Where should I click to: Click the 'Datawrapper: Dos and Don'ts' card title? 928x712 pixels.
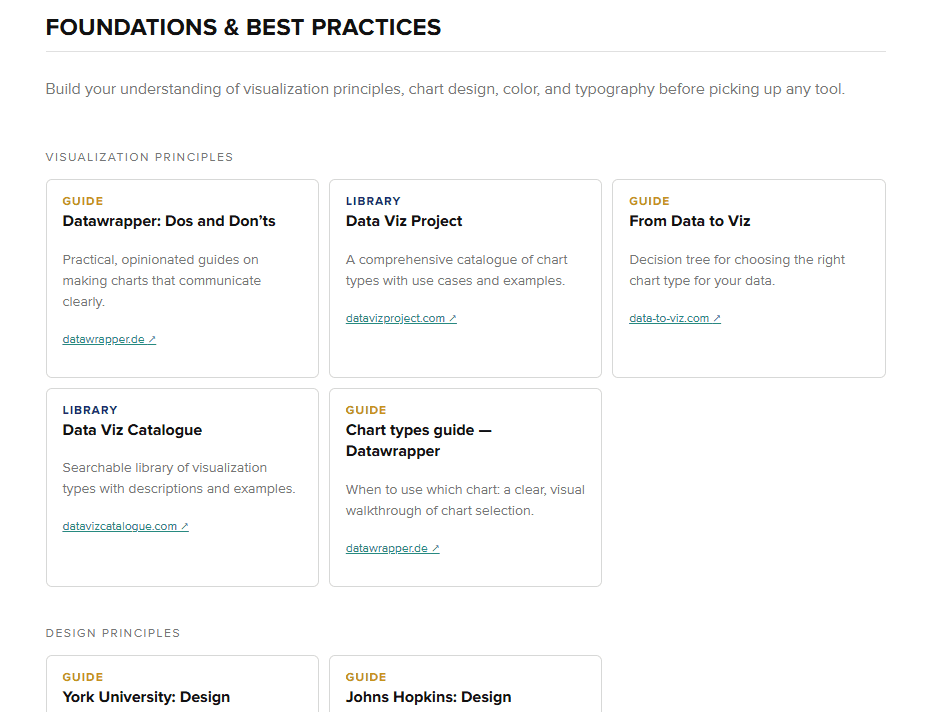point(169,221)
